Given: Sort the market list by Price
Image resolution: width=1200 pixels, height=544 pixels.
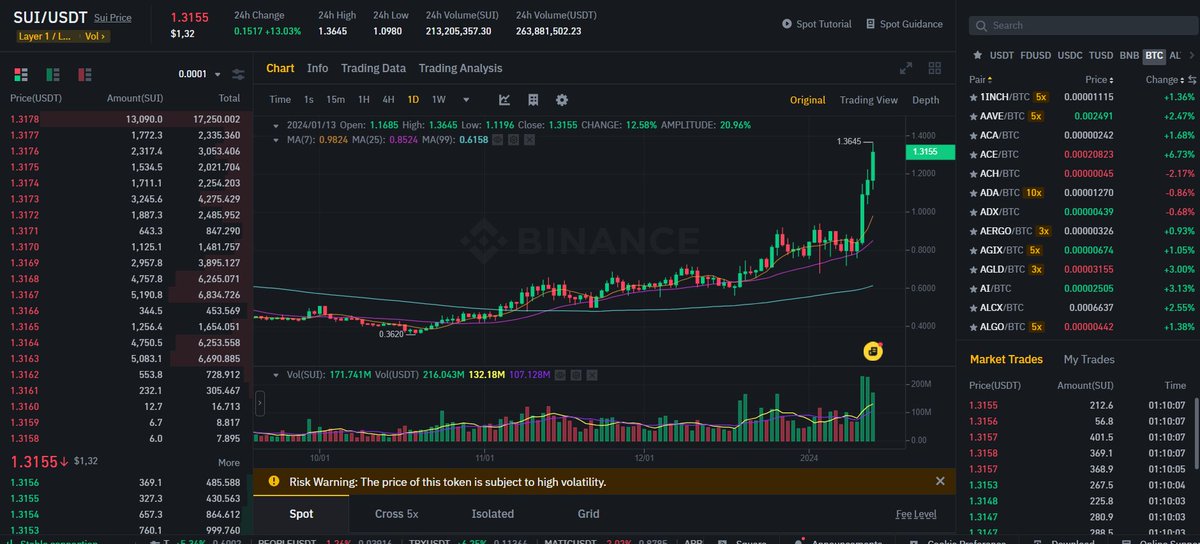Looking at the screenshot, I should click(x=1100, y=79).
